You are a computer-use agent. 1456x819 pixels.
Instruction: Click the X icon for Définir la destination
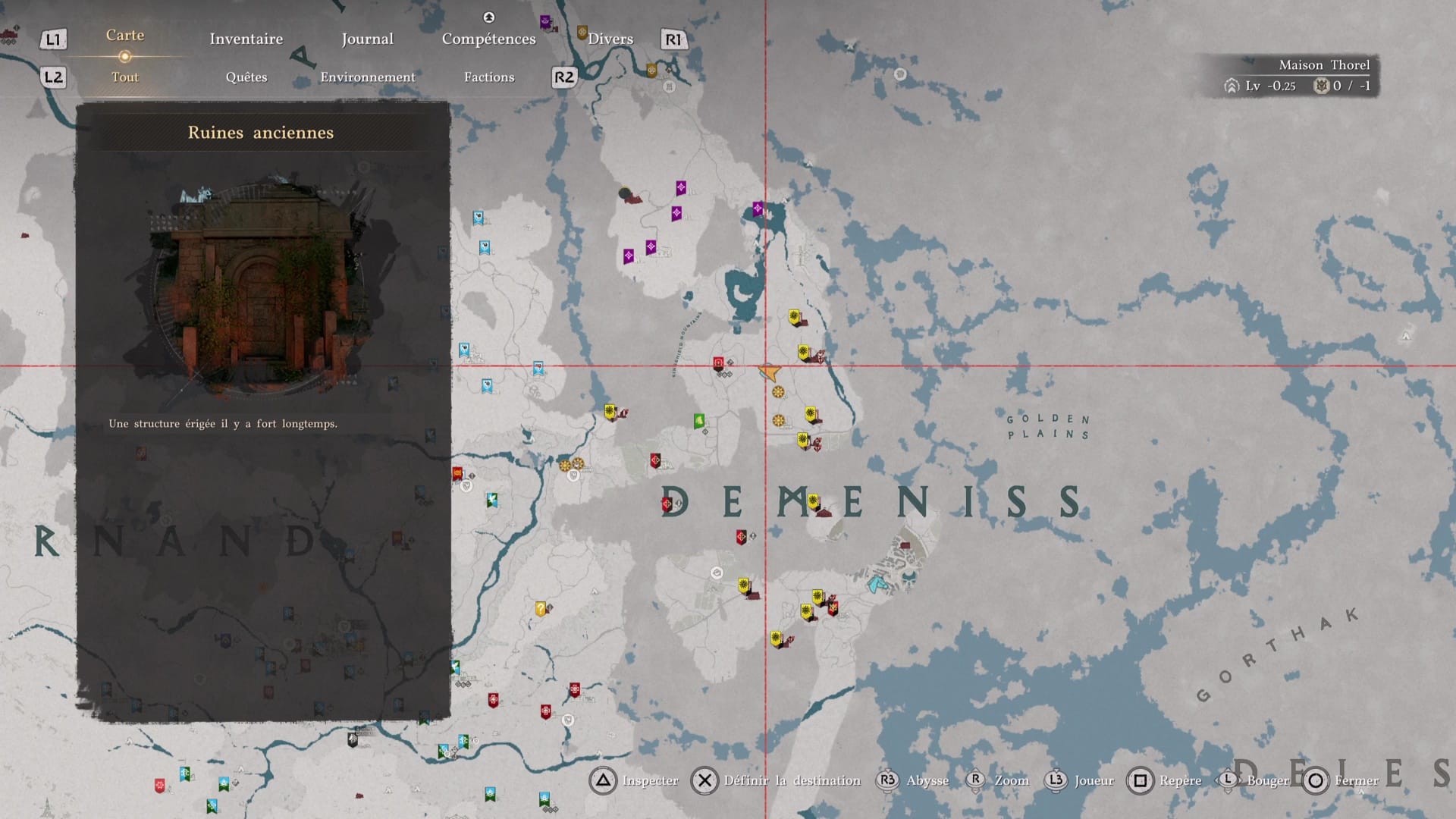pyautogui.click(x=704, y=780)
